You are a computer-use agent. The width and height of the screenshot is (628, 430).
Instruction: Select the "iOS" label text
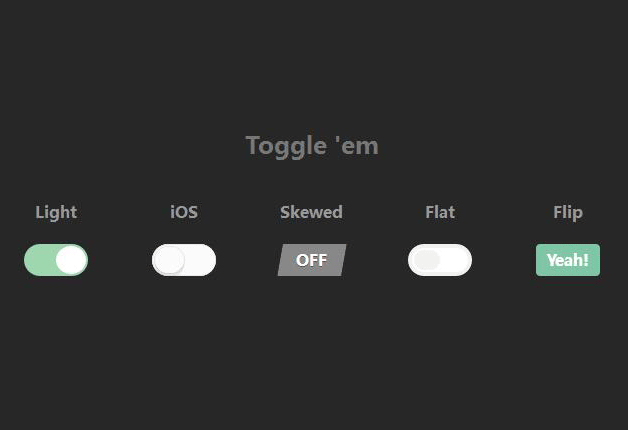(x=184, y=212)
